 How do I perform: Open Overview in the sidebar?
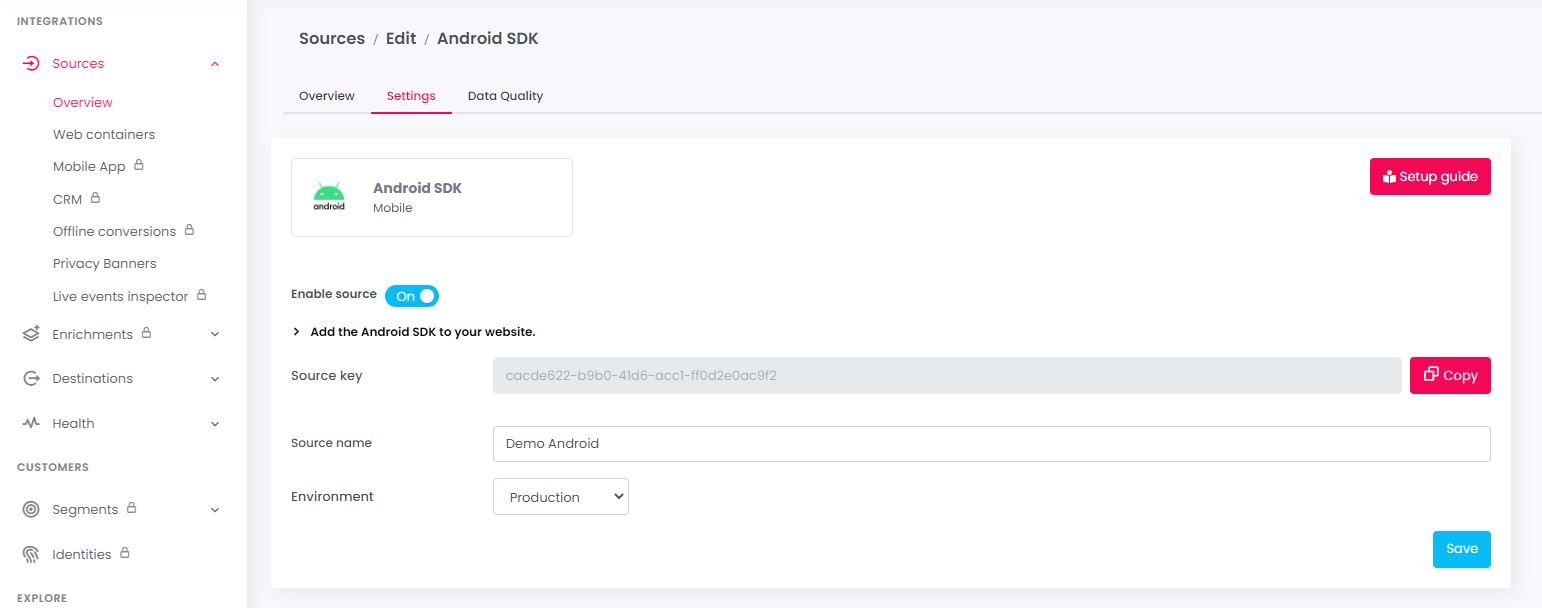[83, 102]
